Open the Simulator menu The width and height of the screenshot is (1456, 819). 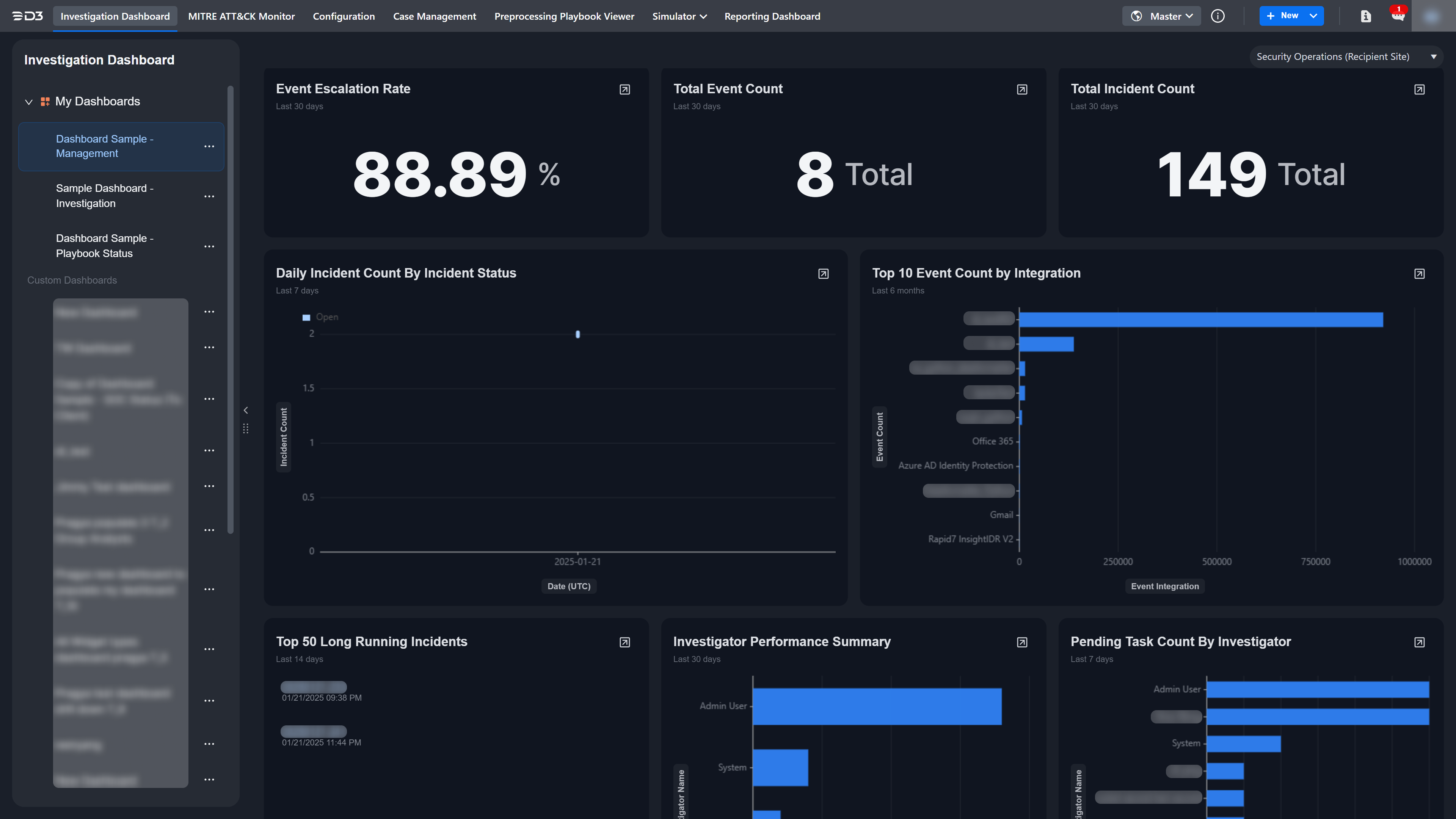click(x=679, y=16)
